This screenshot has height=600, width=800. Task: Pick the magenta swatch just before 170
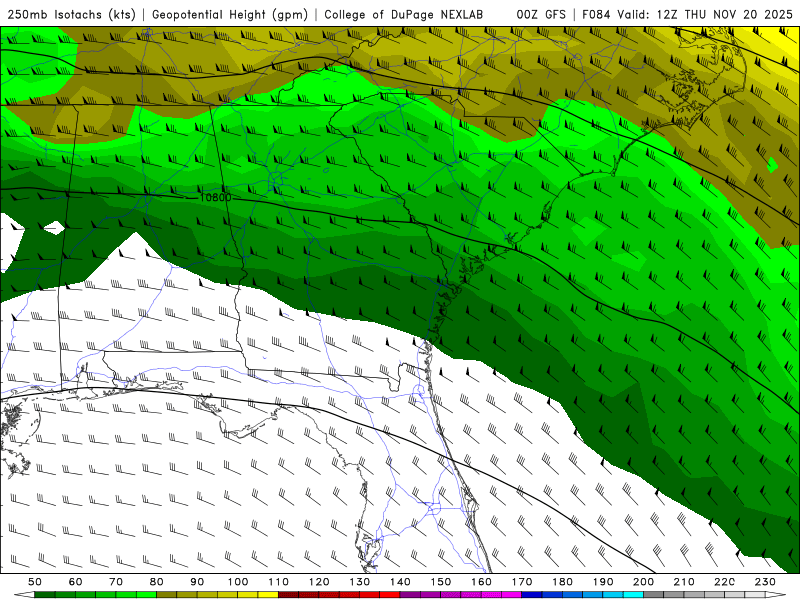(511, 595)
